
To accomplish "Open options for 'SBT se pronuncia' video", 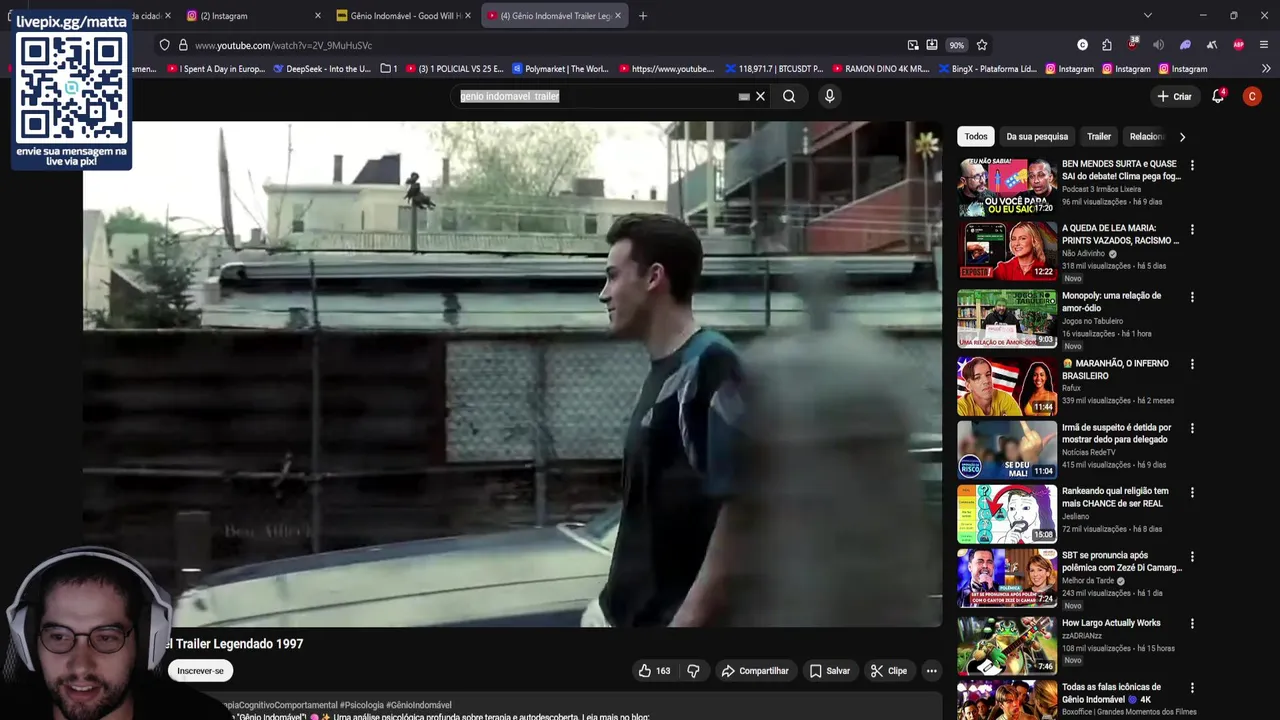I will [1192, 557].
